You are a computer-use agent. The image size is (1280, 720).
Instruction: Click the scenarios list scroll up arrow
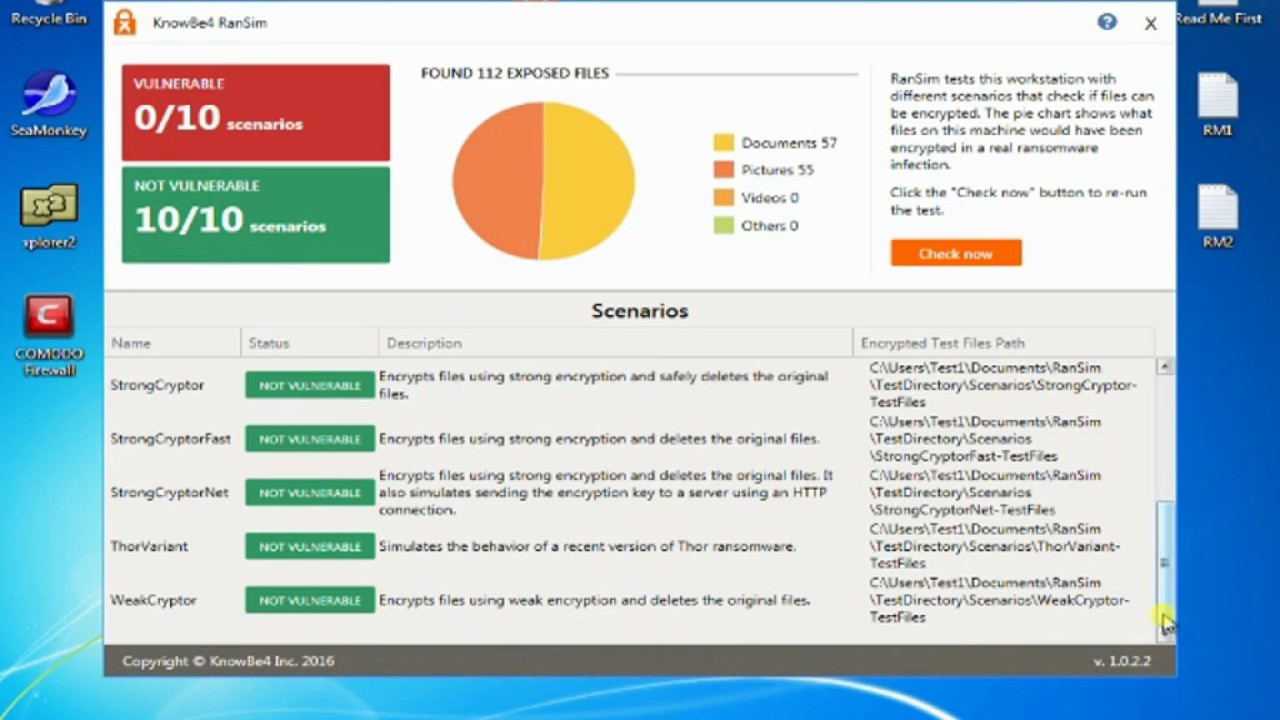(1164, 367)
